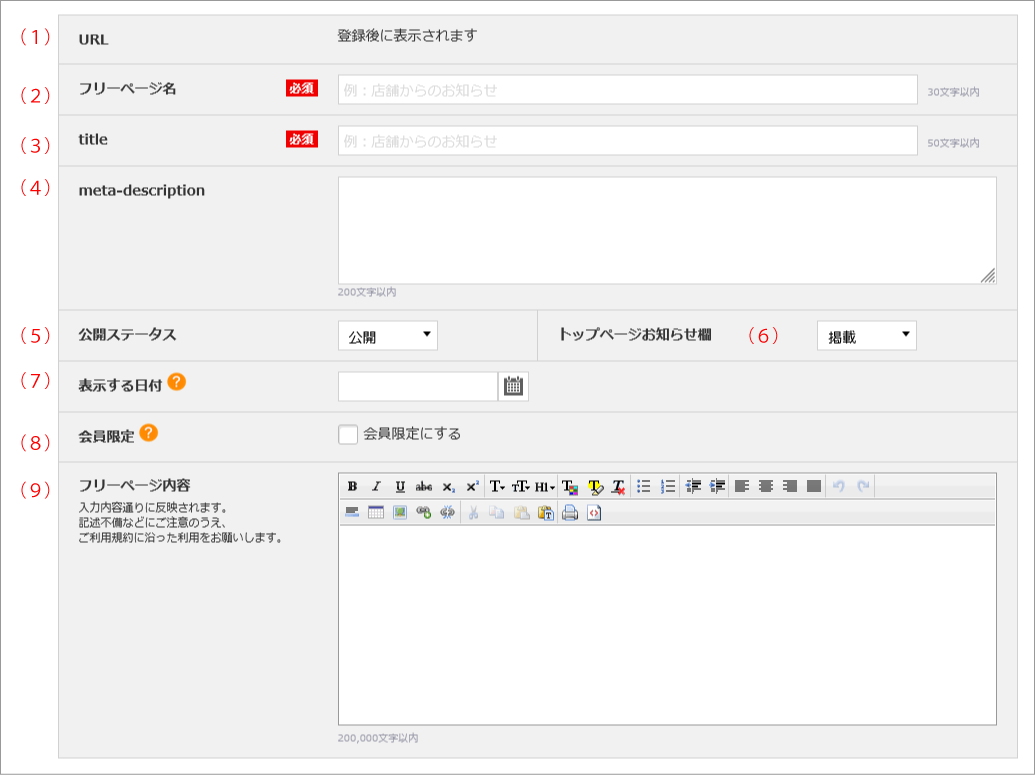Screen dimensions: 1035x775
Task: Insert an unordered bullet list
Action: tap(644, 486)
